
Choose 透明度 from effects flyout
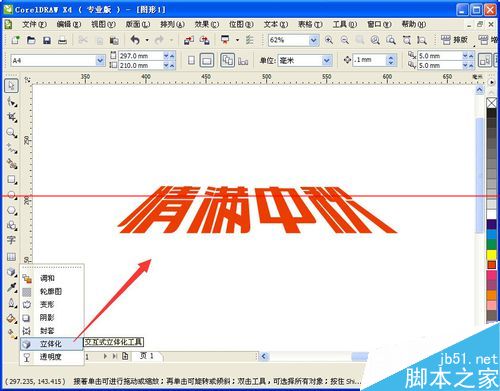tap(52, 357)
